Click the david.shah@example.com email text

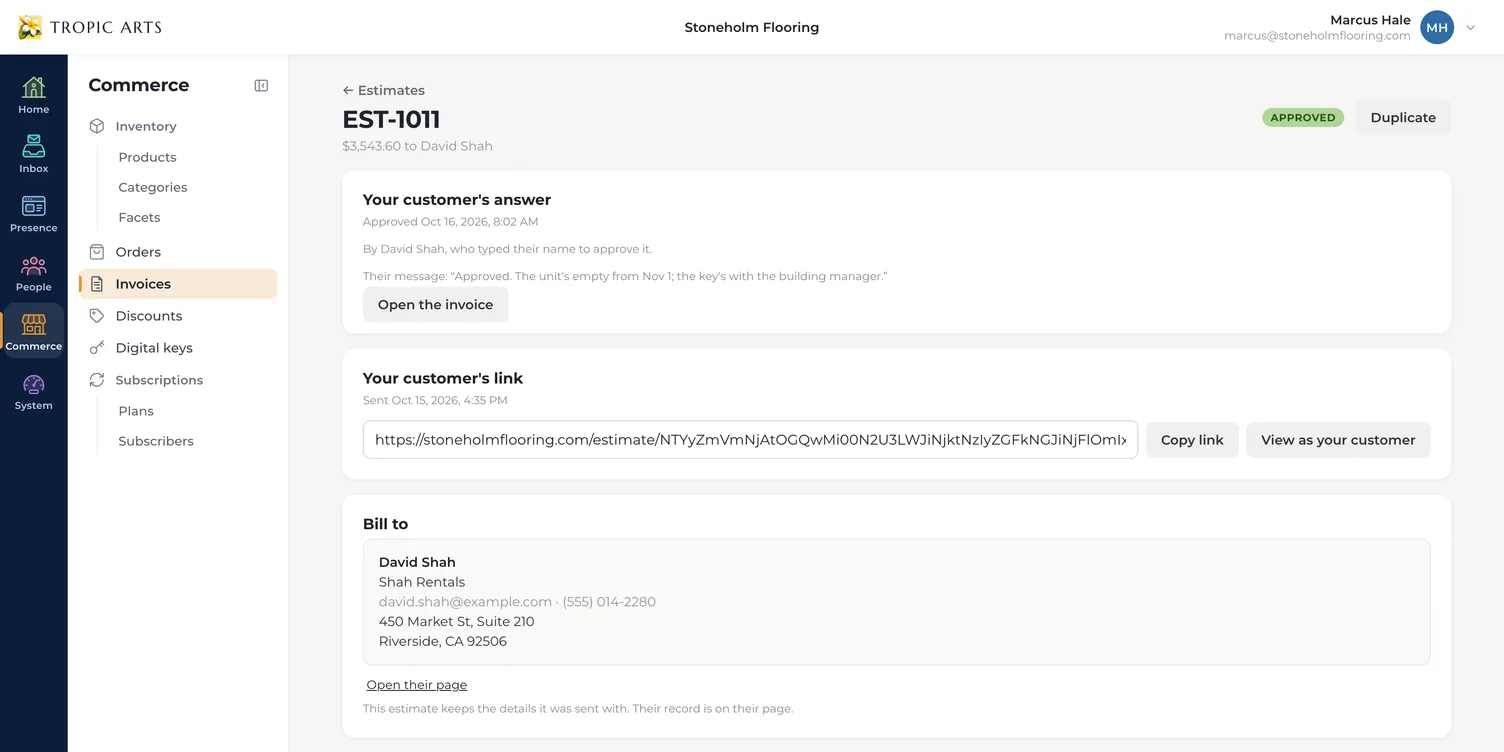point(465,602)
